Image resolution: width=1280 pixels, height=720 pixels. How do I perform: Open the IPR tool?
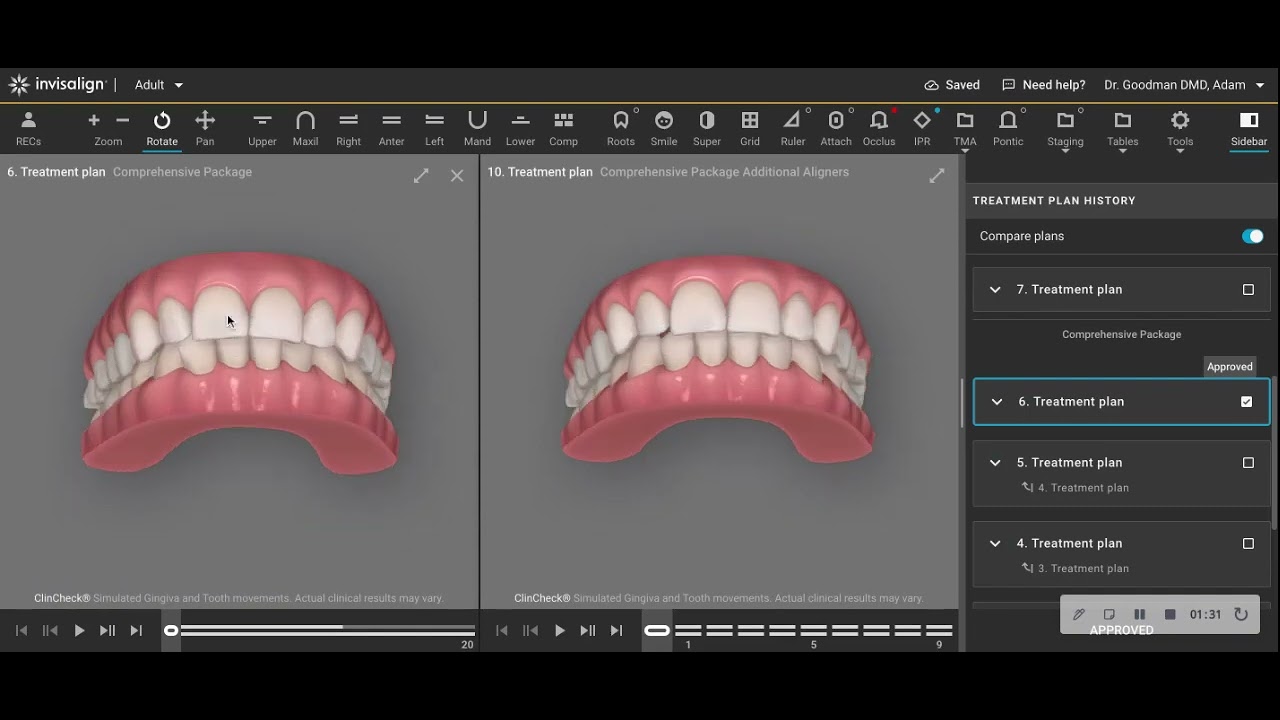922,128
